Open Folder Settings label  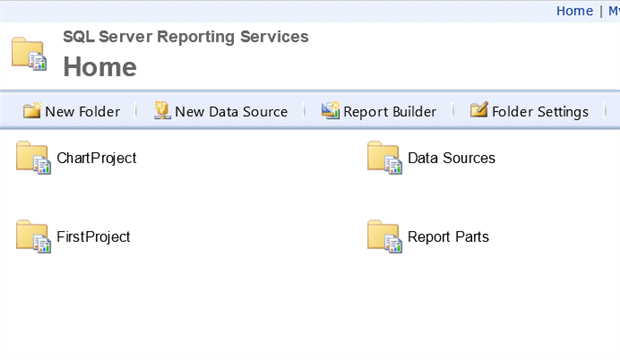pos(540,112)
